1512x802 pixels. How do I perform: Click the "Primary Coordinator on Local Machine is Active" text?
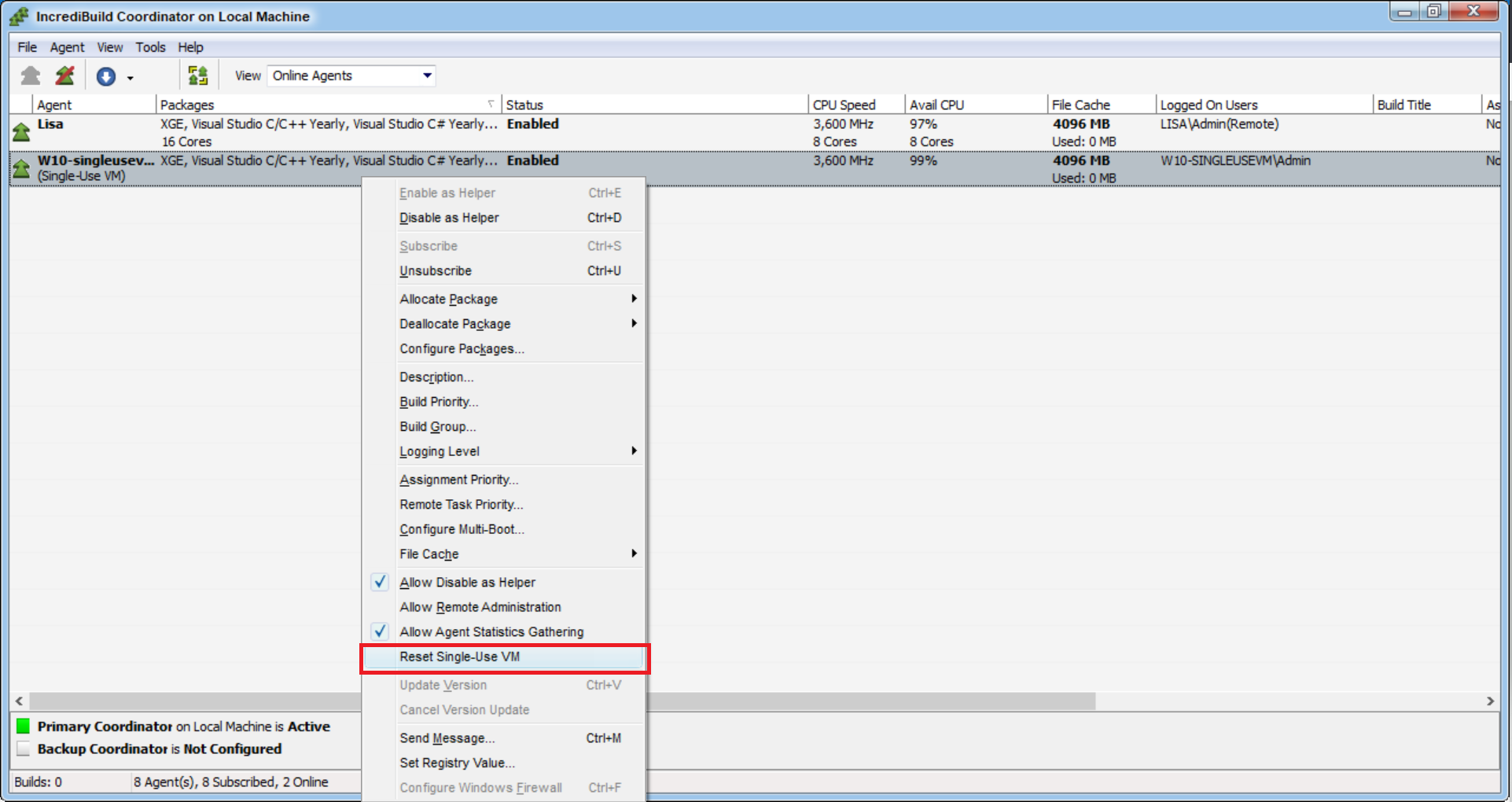(x=184, y=726)
